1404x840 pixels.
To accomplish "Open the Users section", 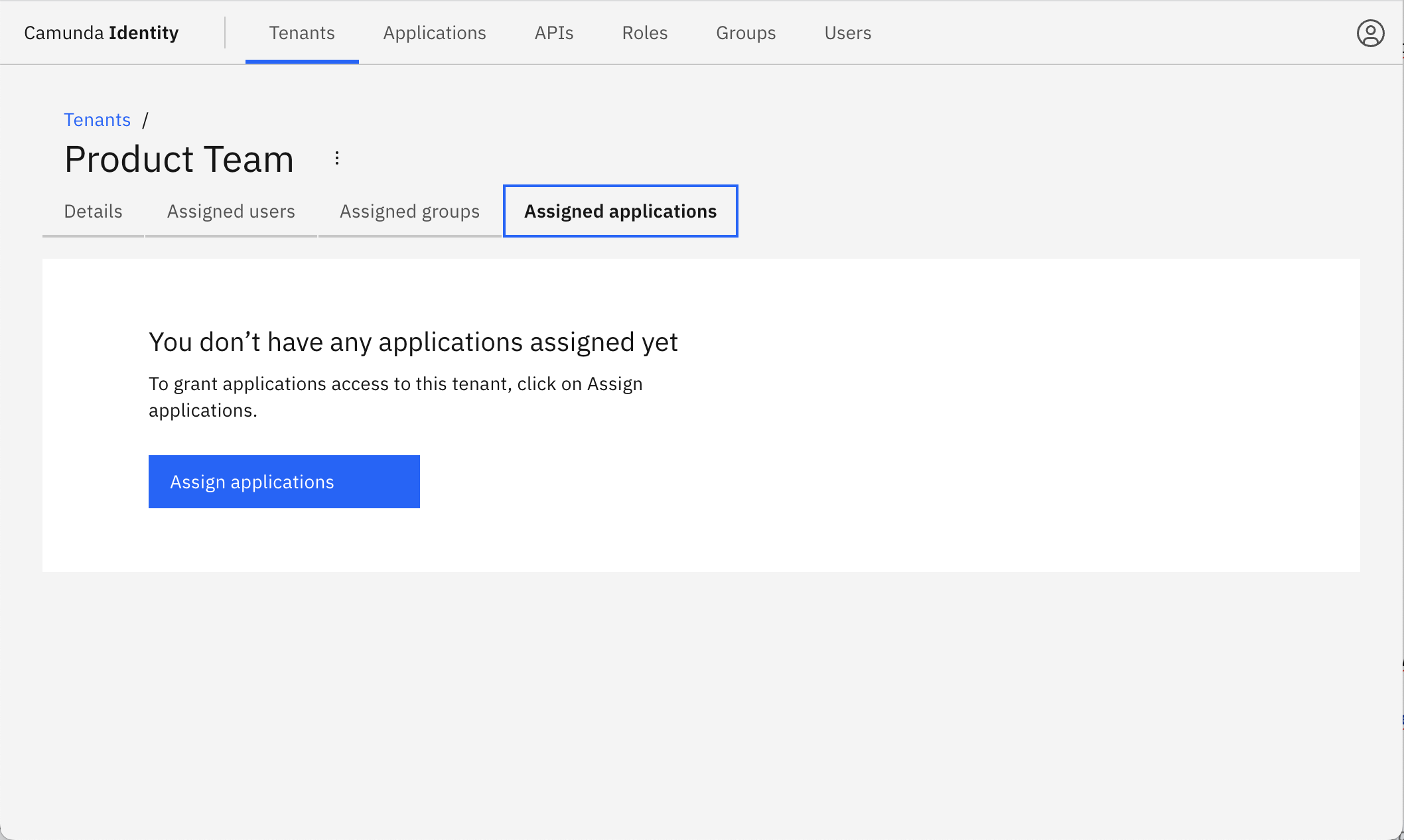I will click(847, 33).
